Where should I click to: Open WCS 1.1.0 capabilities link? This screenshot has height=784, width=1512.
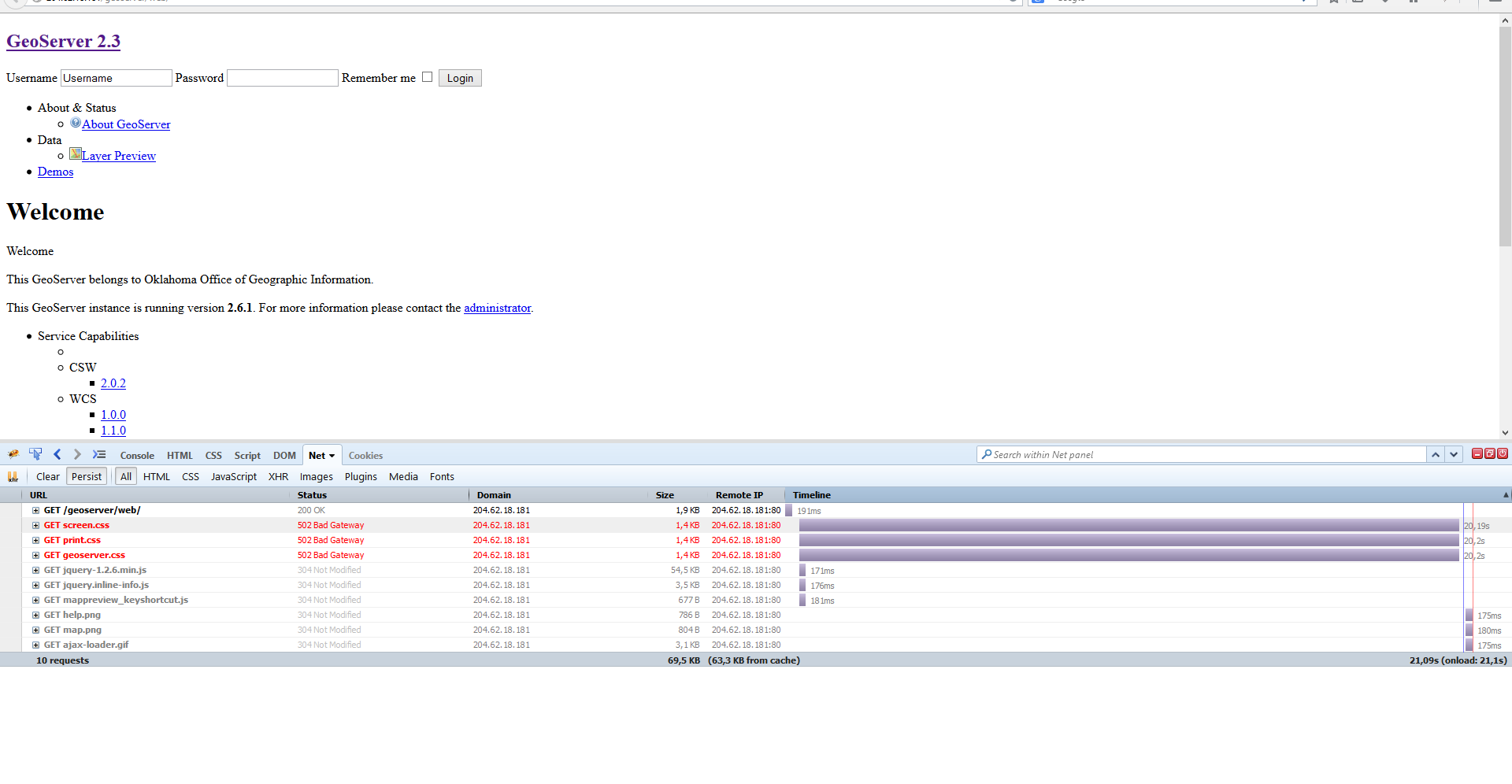click(113, 431)
